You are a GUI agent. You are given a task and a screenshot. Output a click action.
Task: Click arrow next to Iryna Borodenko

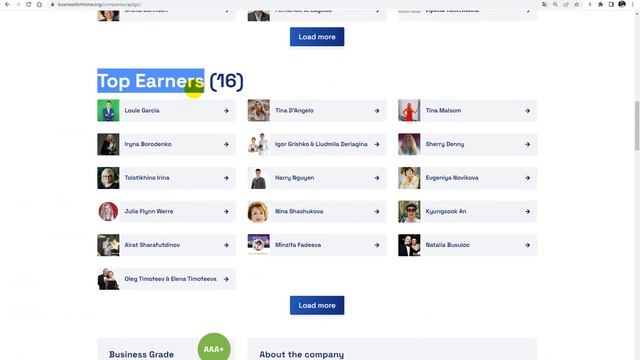pyautogui.click(x=226, y=144)
